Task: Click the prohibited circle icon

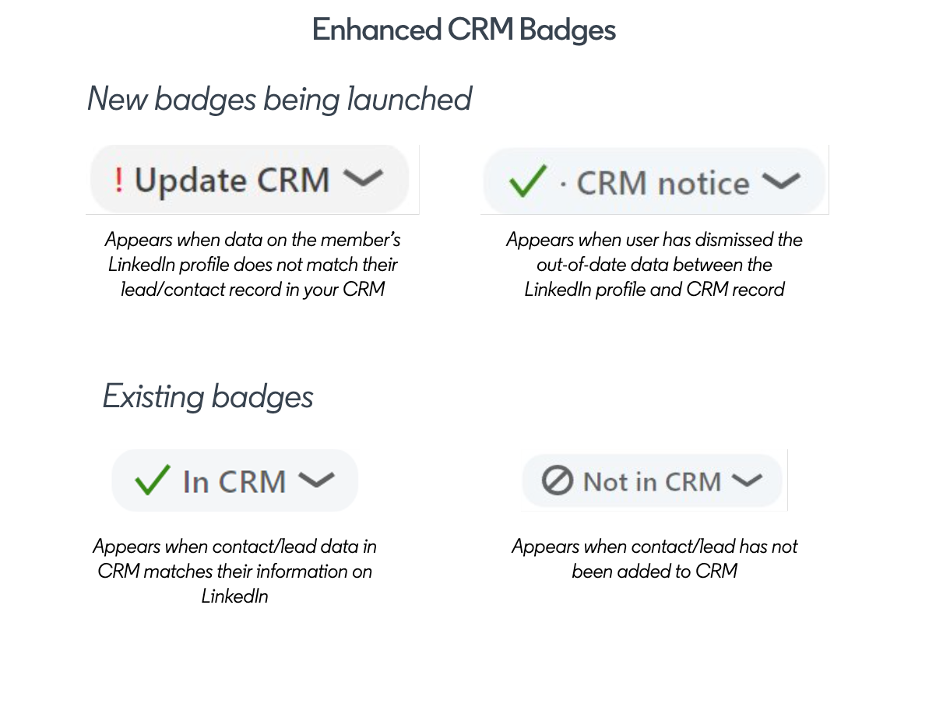Action: [x=557, y=481]
